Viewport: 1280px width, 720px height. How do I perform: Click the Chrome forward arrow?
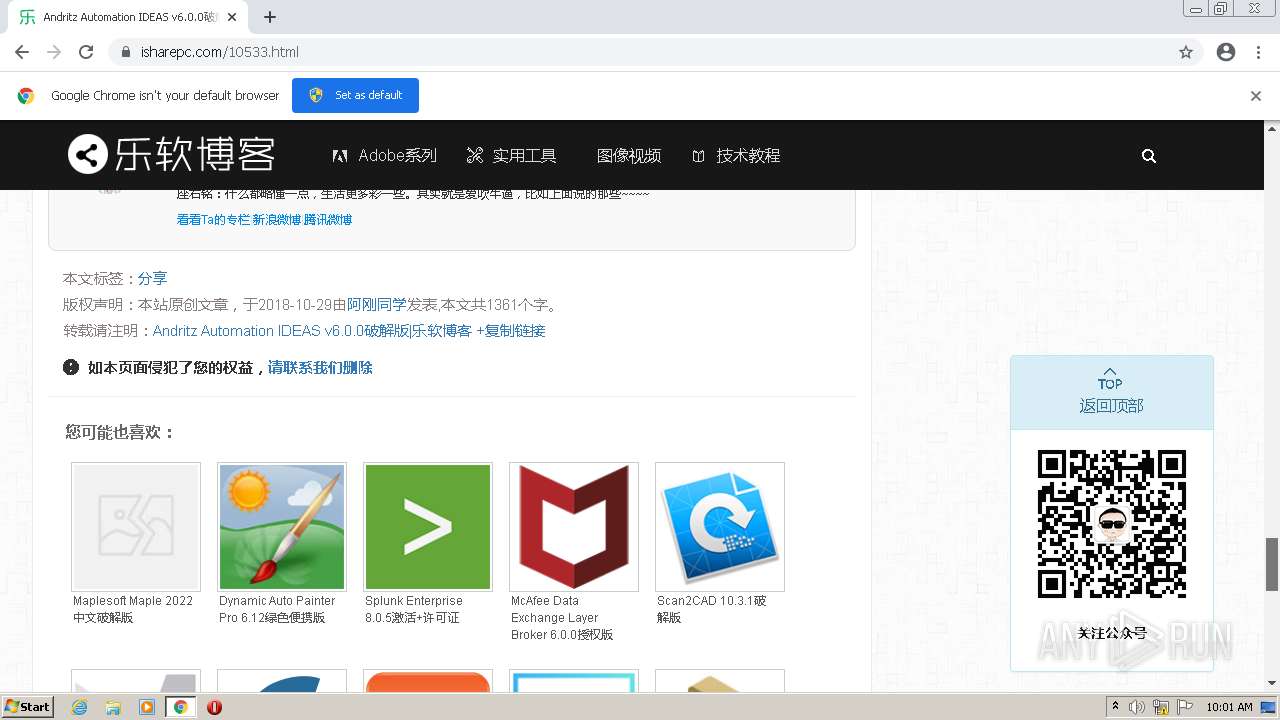(x=54, y=52)
